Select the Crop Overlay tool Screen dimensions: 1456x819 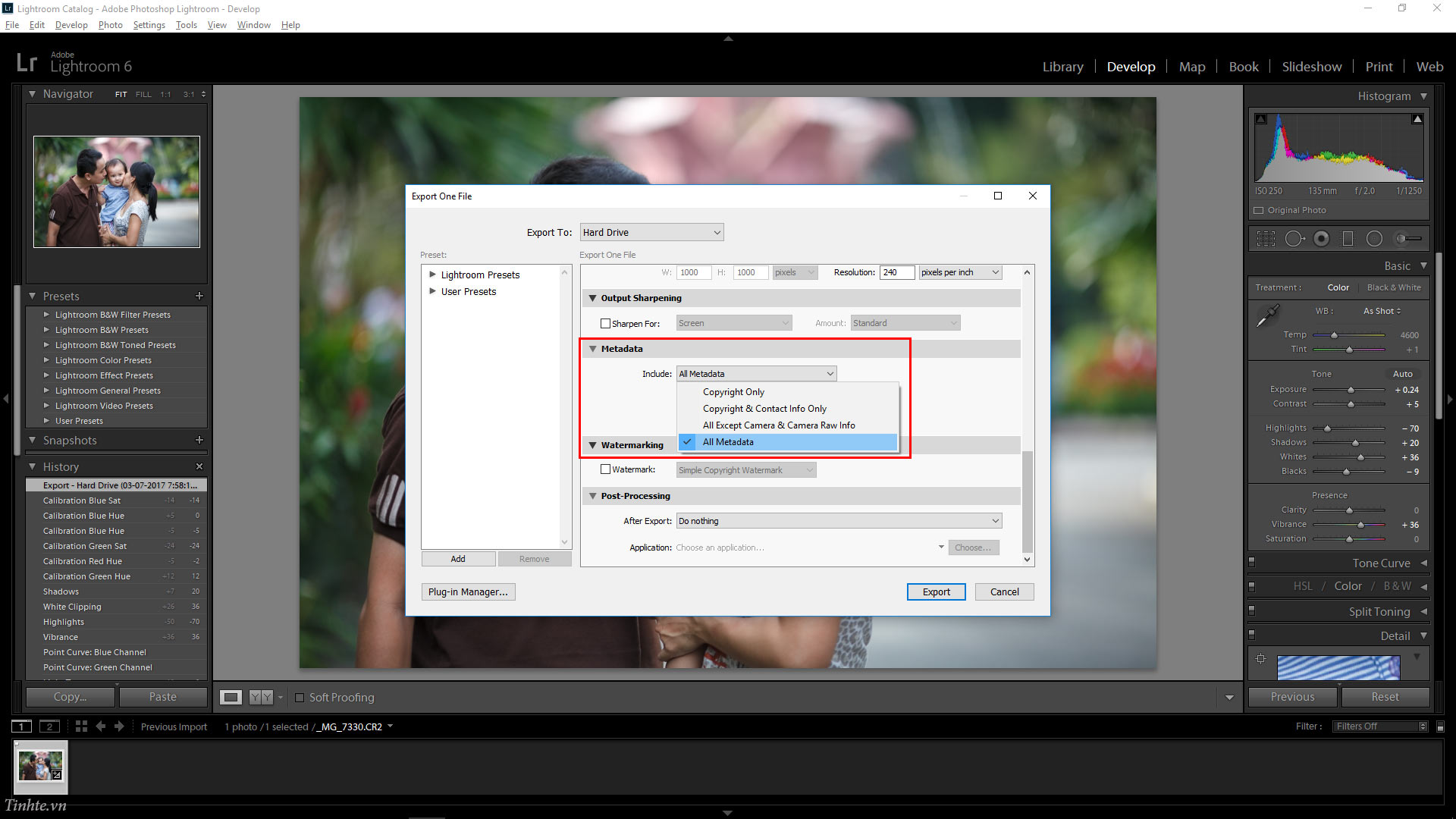(x=1266, y=239)
